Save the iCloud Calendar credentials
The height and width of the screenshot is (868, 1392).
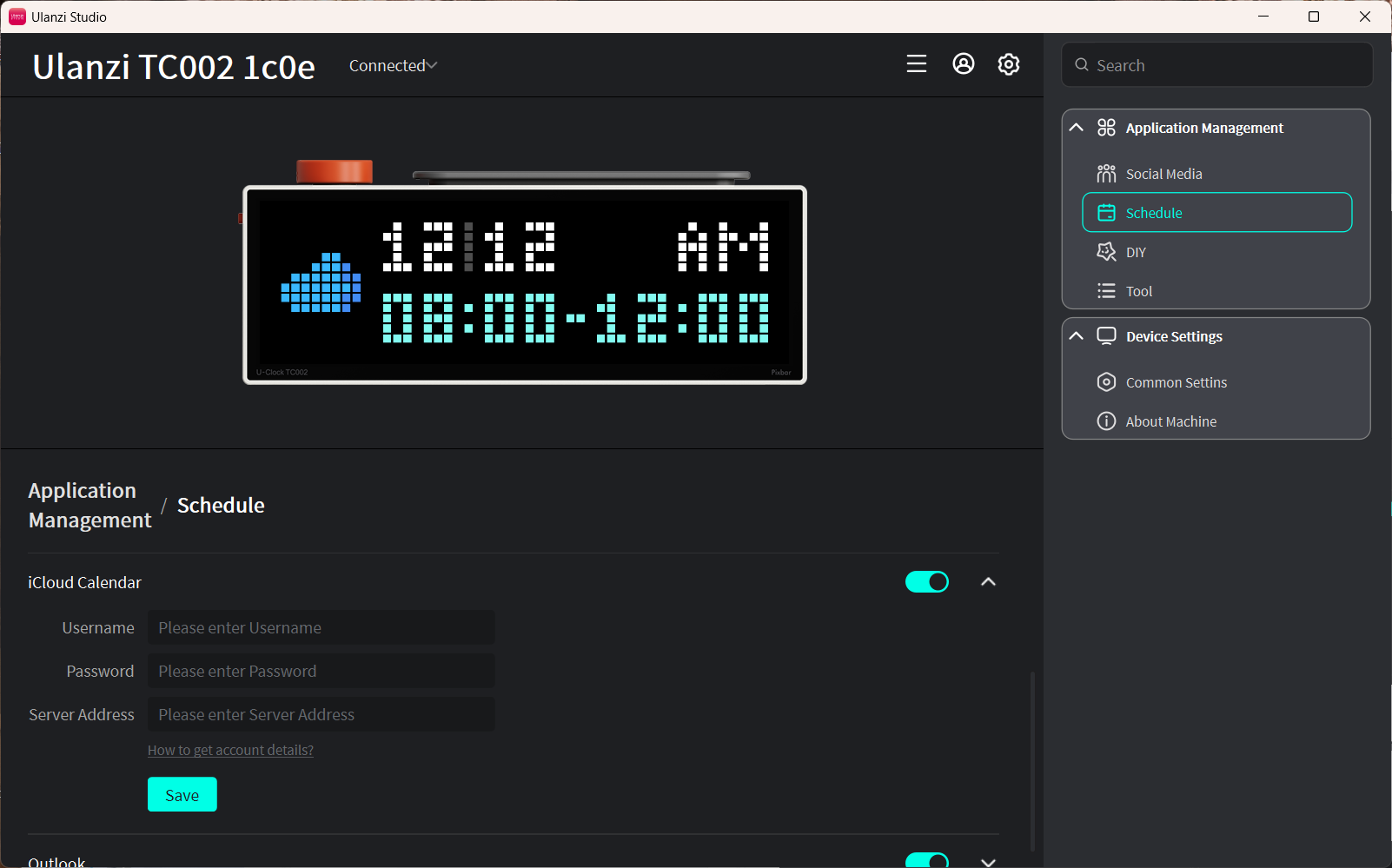pyautogui.click(x=182, y=794)
